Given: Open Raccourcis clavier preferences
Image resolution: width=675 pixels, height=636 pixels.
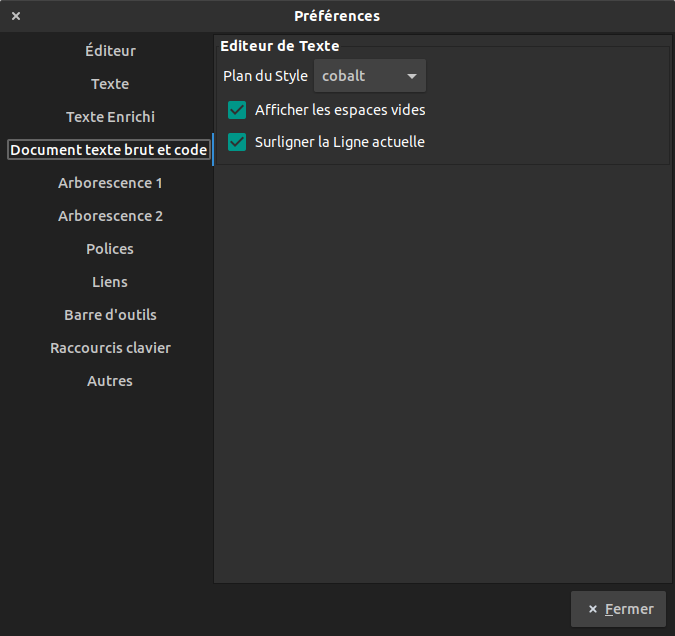Looking at the screenshot, I should (x=110, y=348).
